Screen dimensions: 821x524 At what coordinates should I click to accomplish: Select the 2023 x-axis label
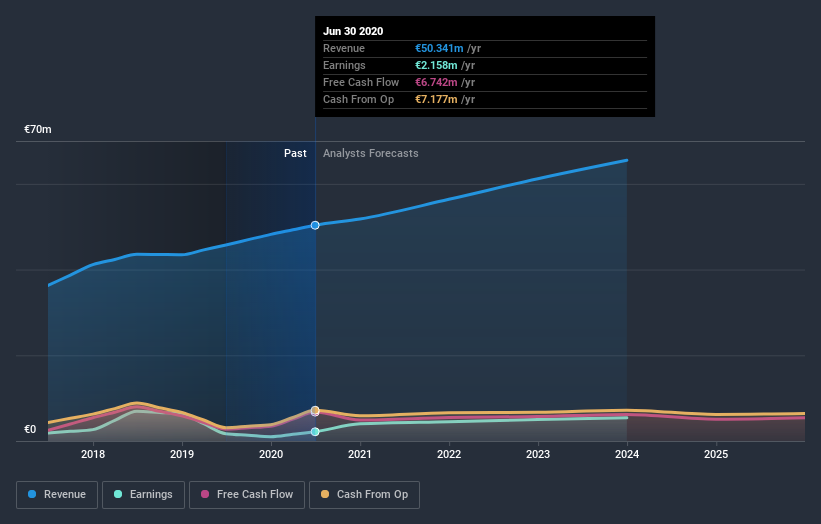538,454
